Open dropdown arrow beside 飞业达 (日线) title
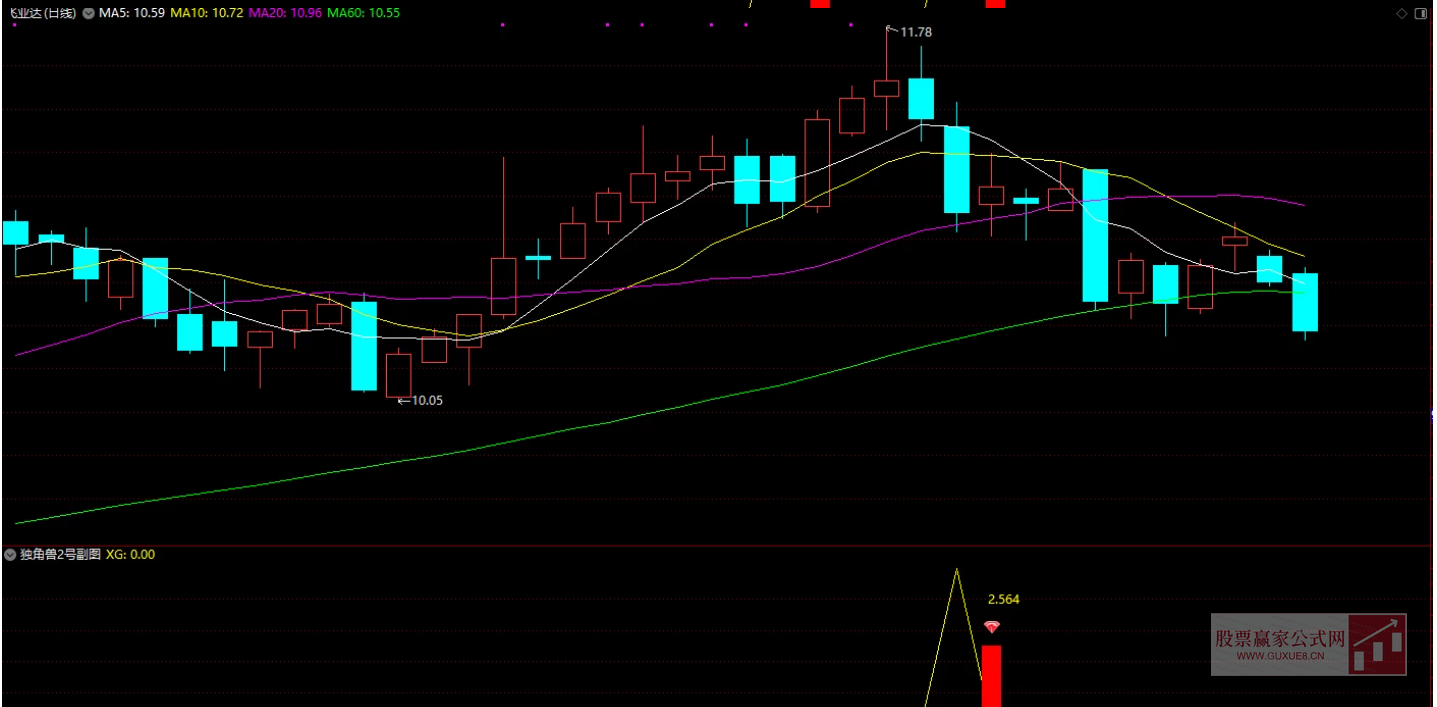This screenshot has height=707, width=1437. tap(89, 13)
